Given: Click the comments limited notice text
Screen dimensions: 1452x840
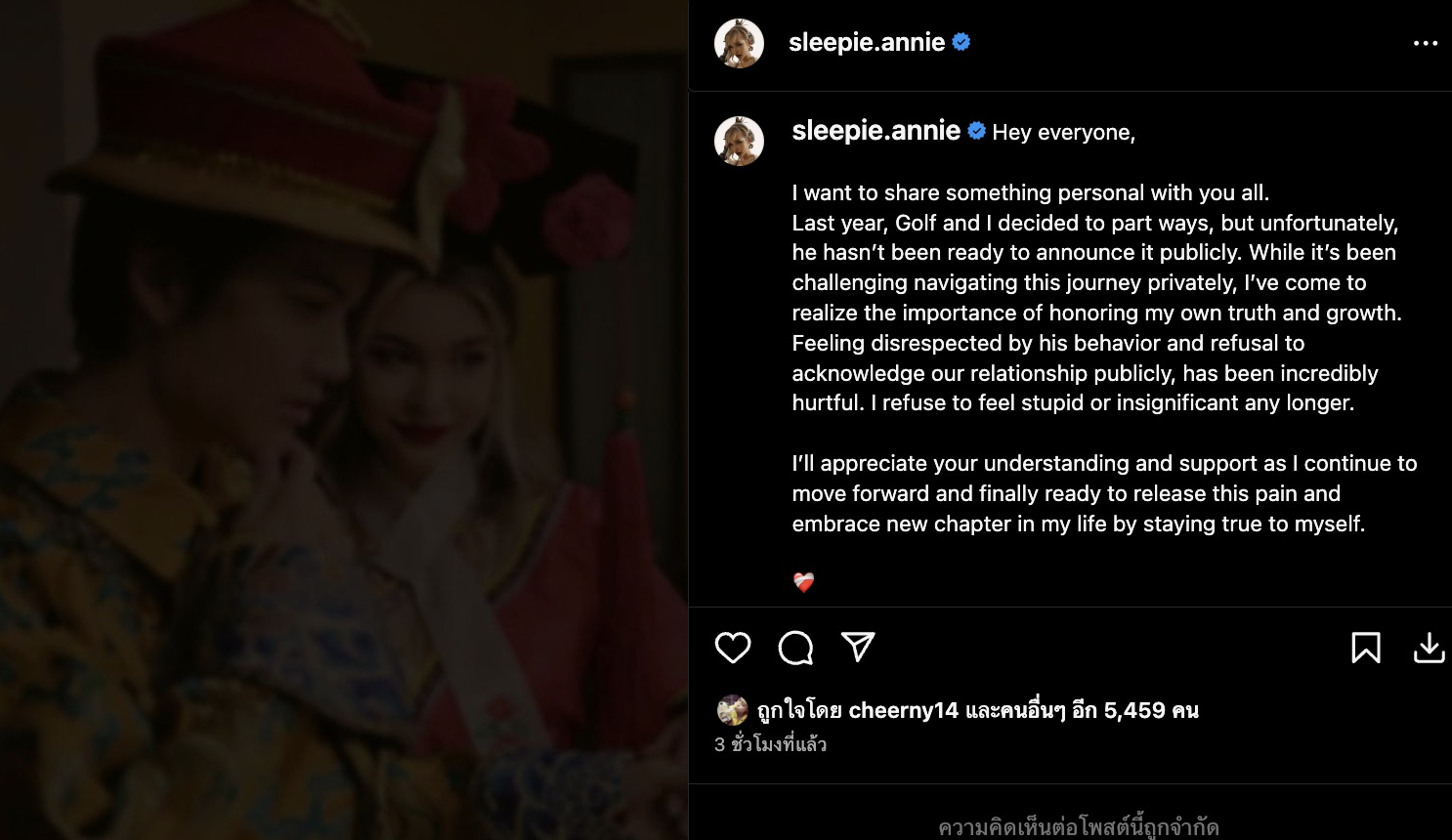Looking at the screenshot, I should coord(1079,827).
